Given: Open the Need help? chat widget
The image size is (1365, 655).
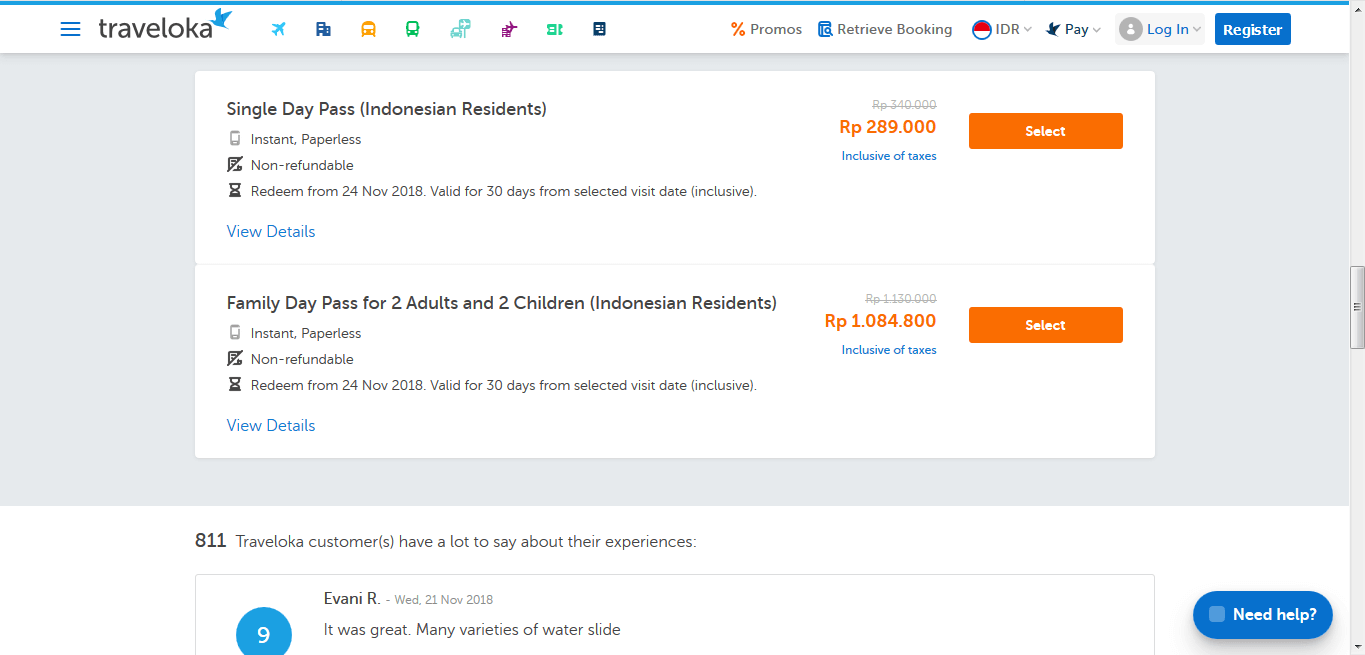Looking at the screenshot, I should (x=1262, y=614).
